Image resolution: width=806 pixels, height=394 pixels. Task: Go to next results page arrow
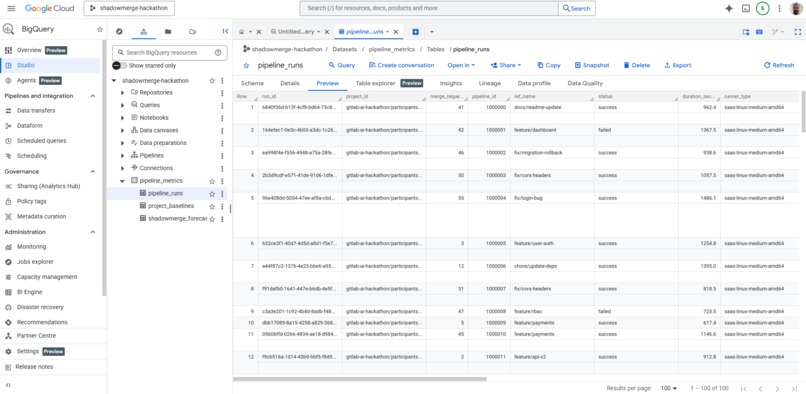tap(777, 388)
